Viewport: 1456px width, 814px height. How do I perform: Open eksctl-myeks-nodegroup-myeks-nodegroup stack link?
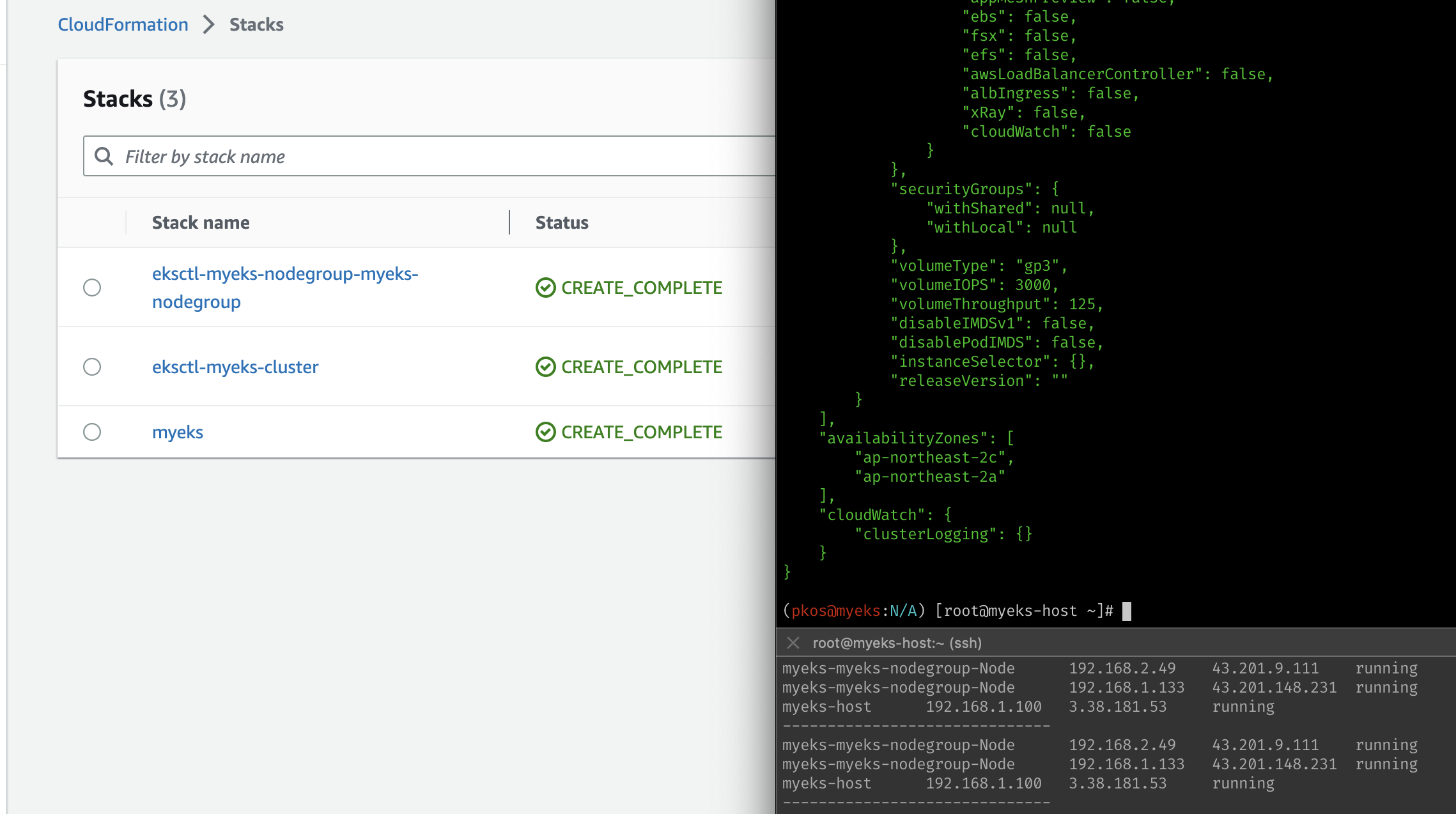(x=285, y=288)
